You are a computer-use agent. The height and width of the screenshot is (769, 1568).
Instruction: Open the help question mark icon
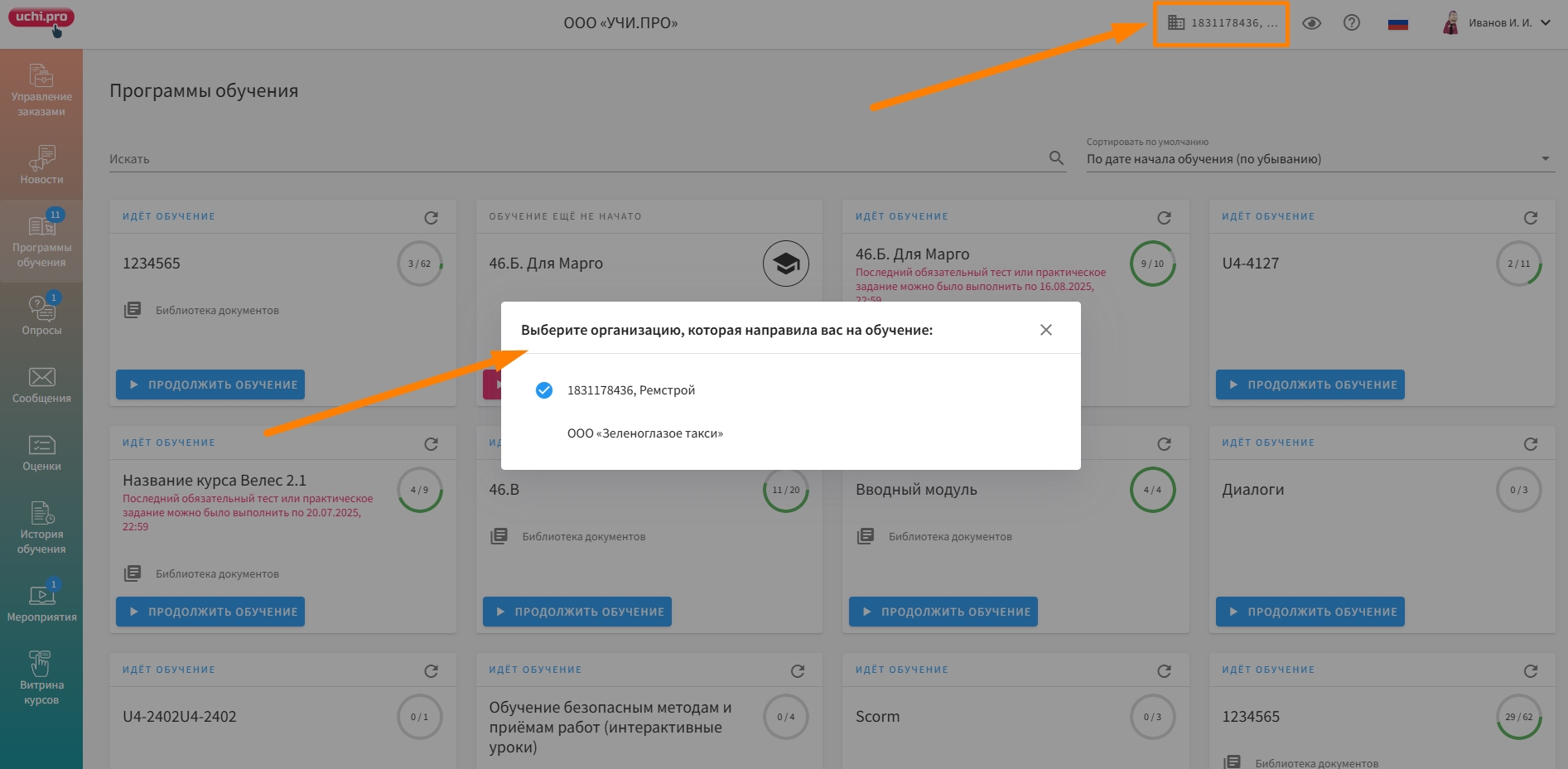pyautogui.click(x=1351, y=23)
